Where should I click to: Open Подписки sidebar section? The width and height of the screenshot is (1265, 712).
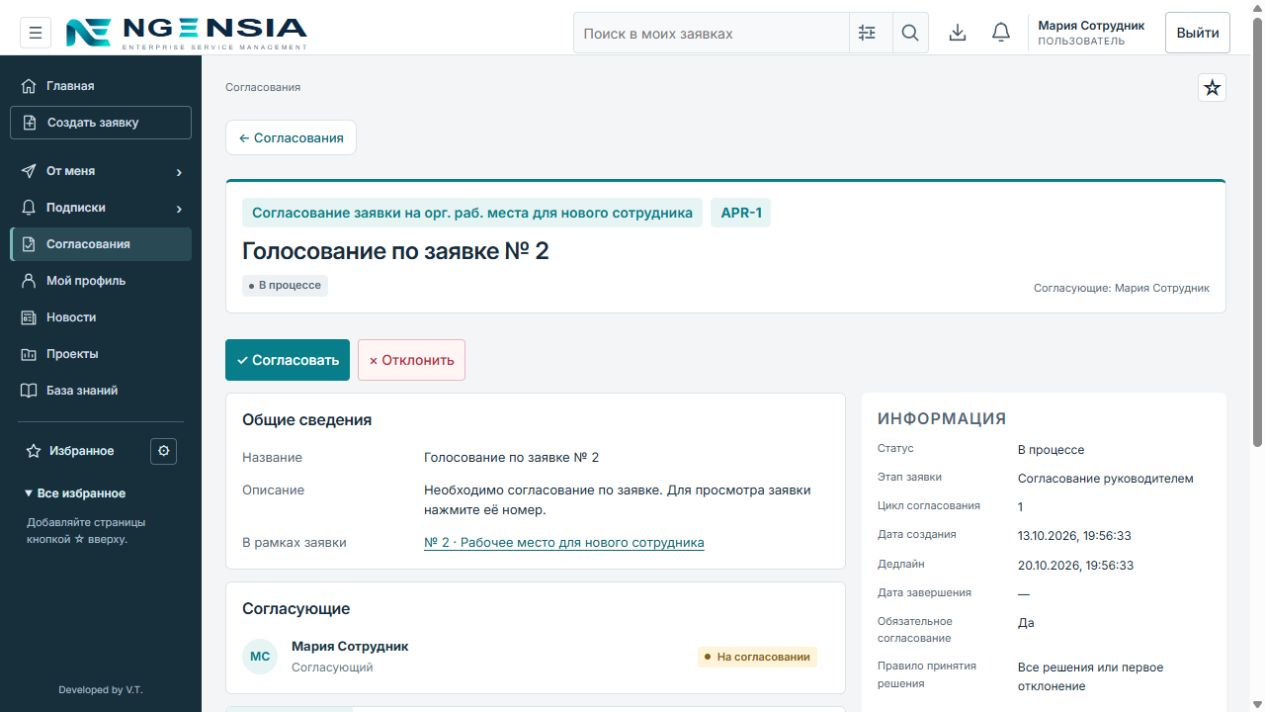pyautogui.click(x=100, y=208)
